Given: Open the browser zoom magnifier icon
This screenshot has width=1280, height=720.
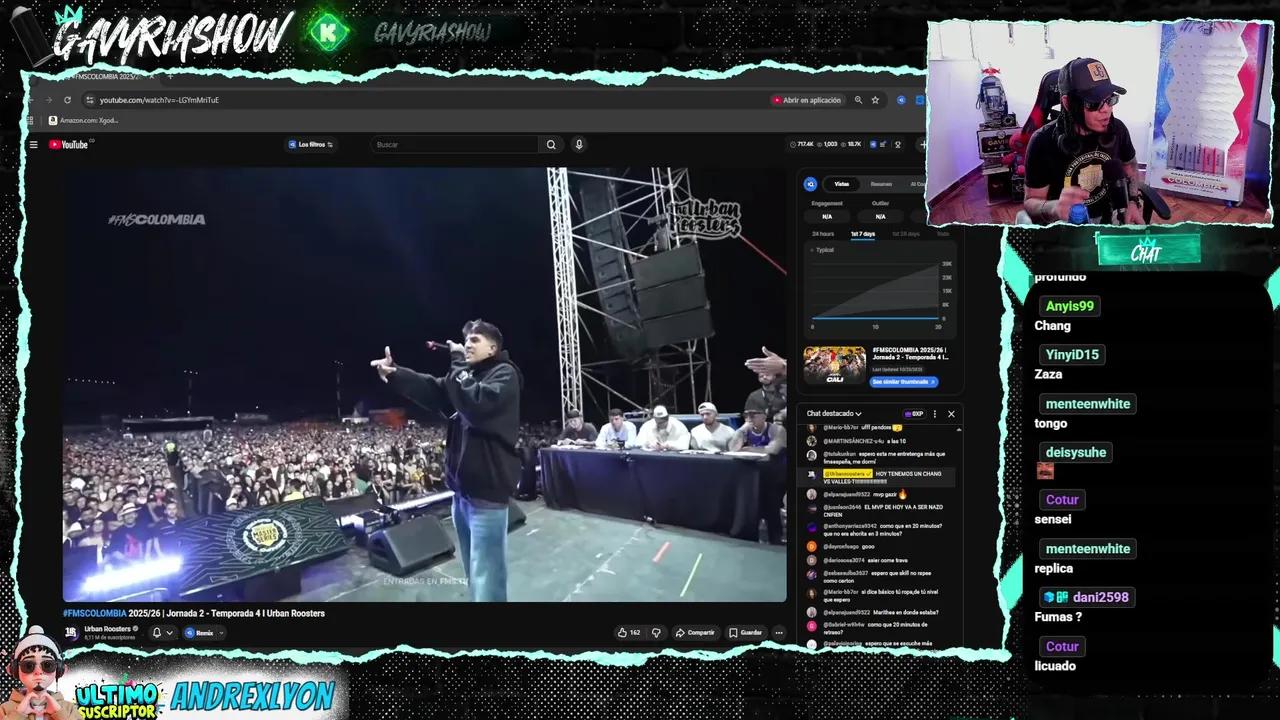Looking at the screenshot, I should tap(858, 100).
